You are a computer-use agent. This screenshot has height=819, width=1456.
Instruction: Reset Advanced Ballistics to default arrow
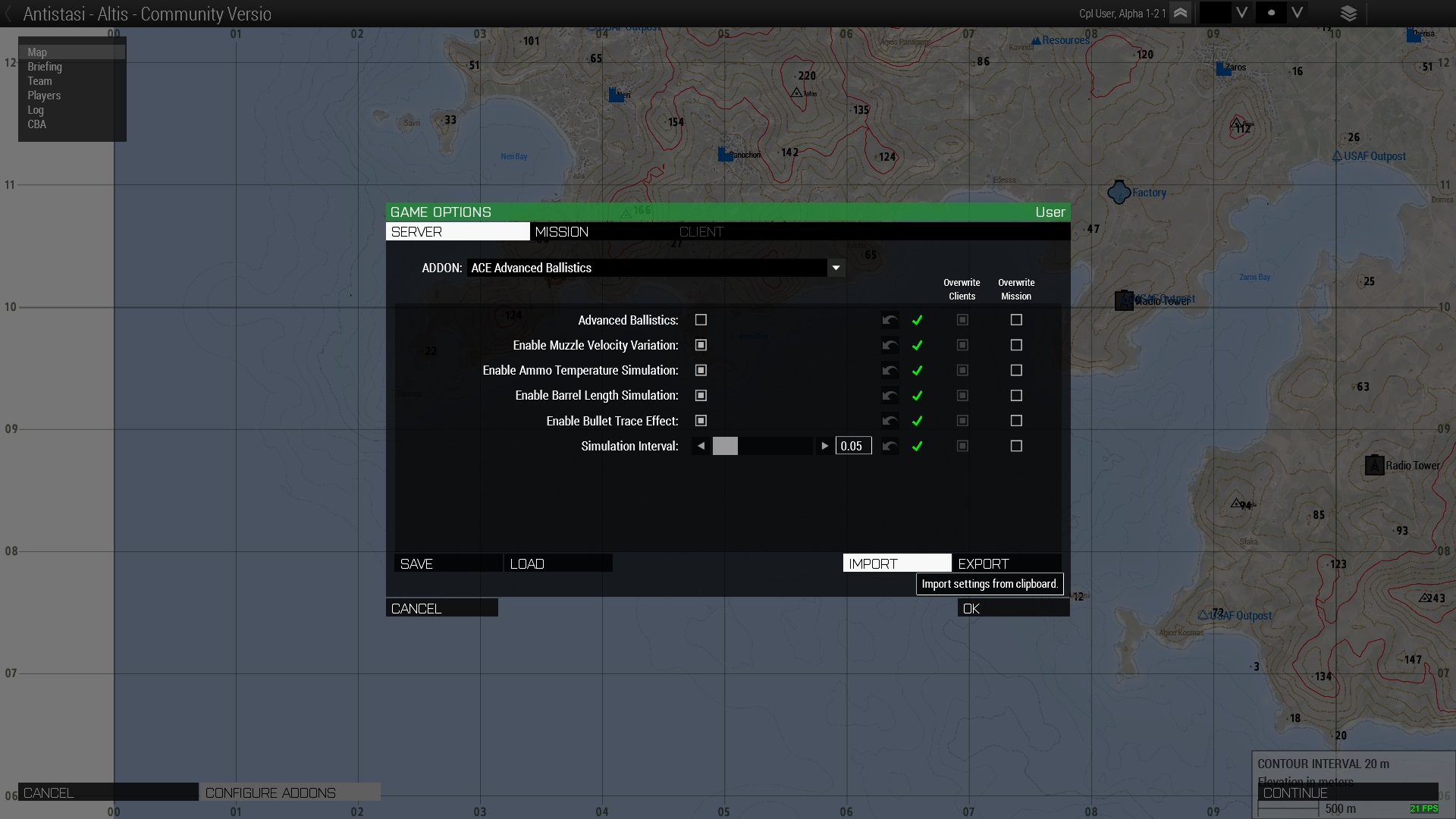point(890,320)
